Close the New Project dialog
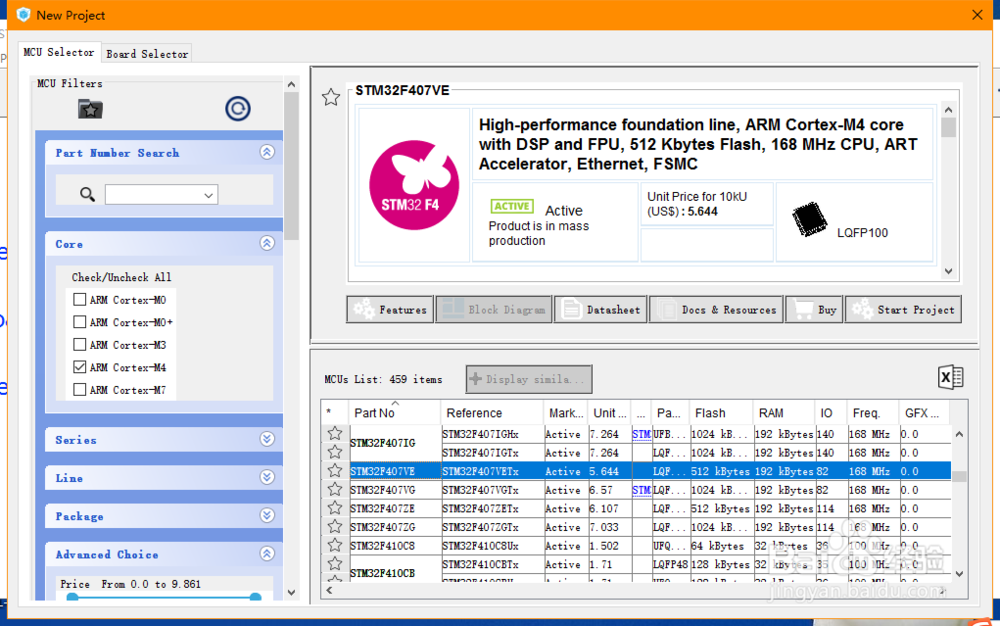Viewport: 1000px width, 626px height. point(977,15)
